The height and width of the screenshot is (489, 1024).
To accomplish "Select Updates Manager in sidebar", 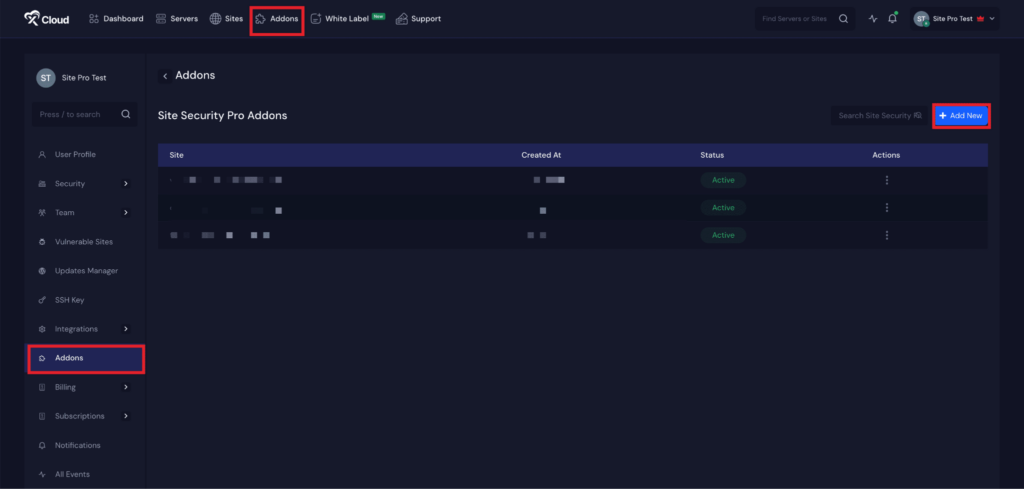I will point(85,271).
